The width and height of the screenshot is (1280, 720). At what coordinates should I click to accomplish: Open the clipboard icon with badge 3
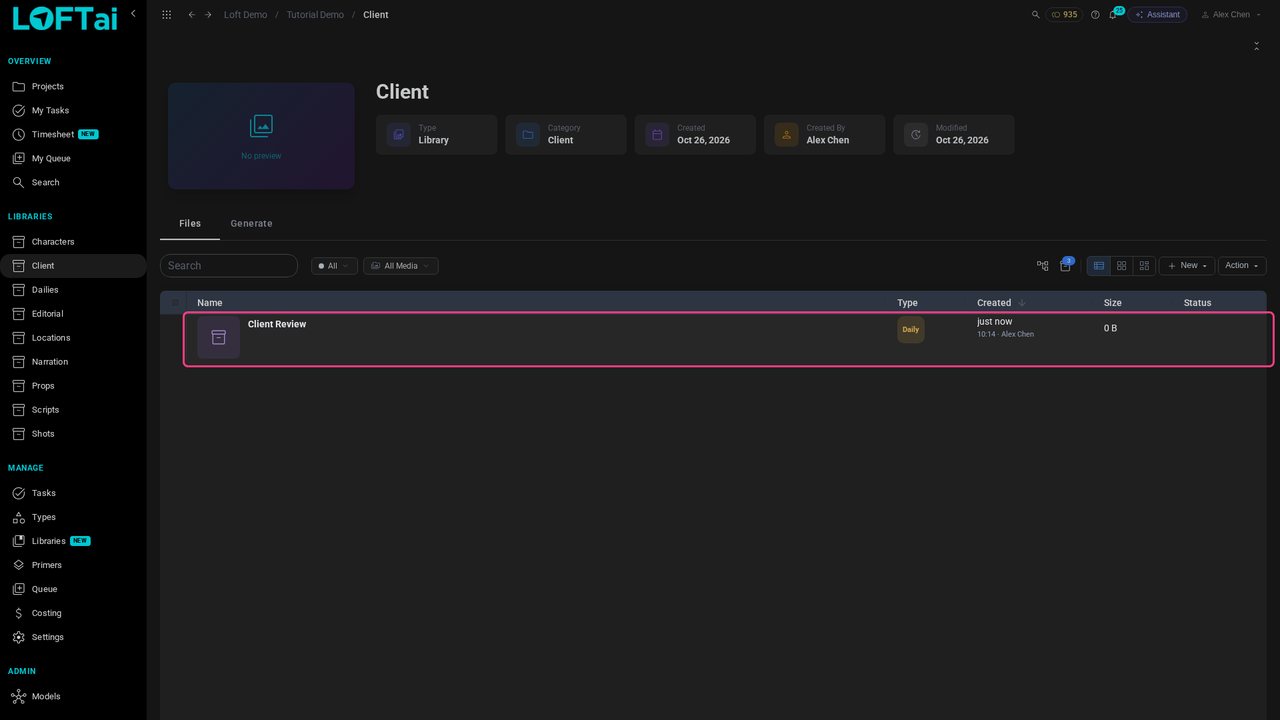click(x=1065, y=266)
